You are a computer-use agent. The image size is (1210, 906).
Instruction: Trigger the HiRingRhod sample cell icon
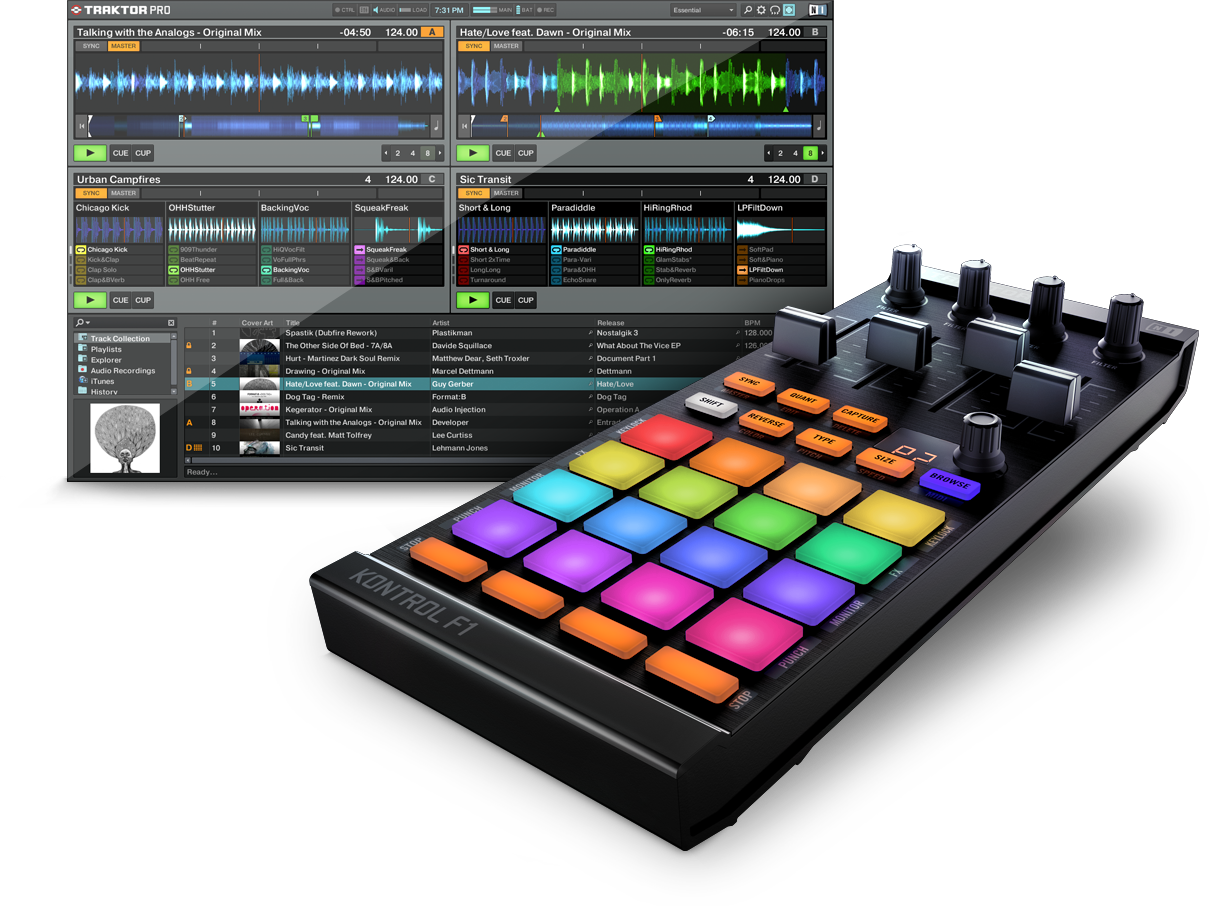649,250
